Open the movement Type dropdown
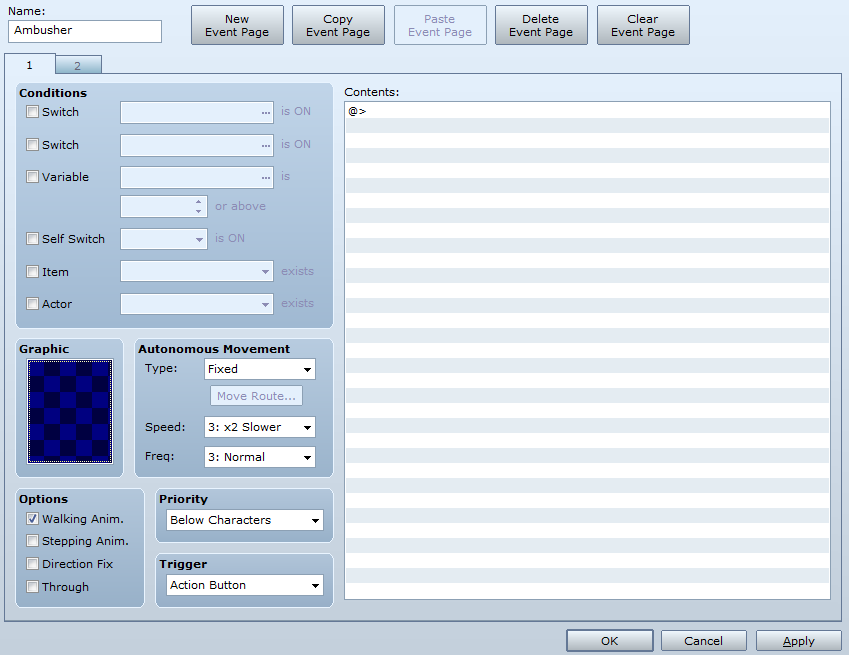Screen dimensions: 849x655 tap(259, 369)
